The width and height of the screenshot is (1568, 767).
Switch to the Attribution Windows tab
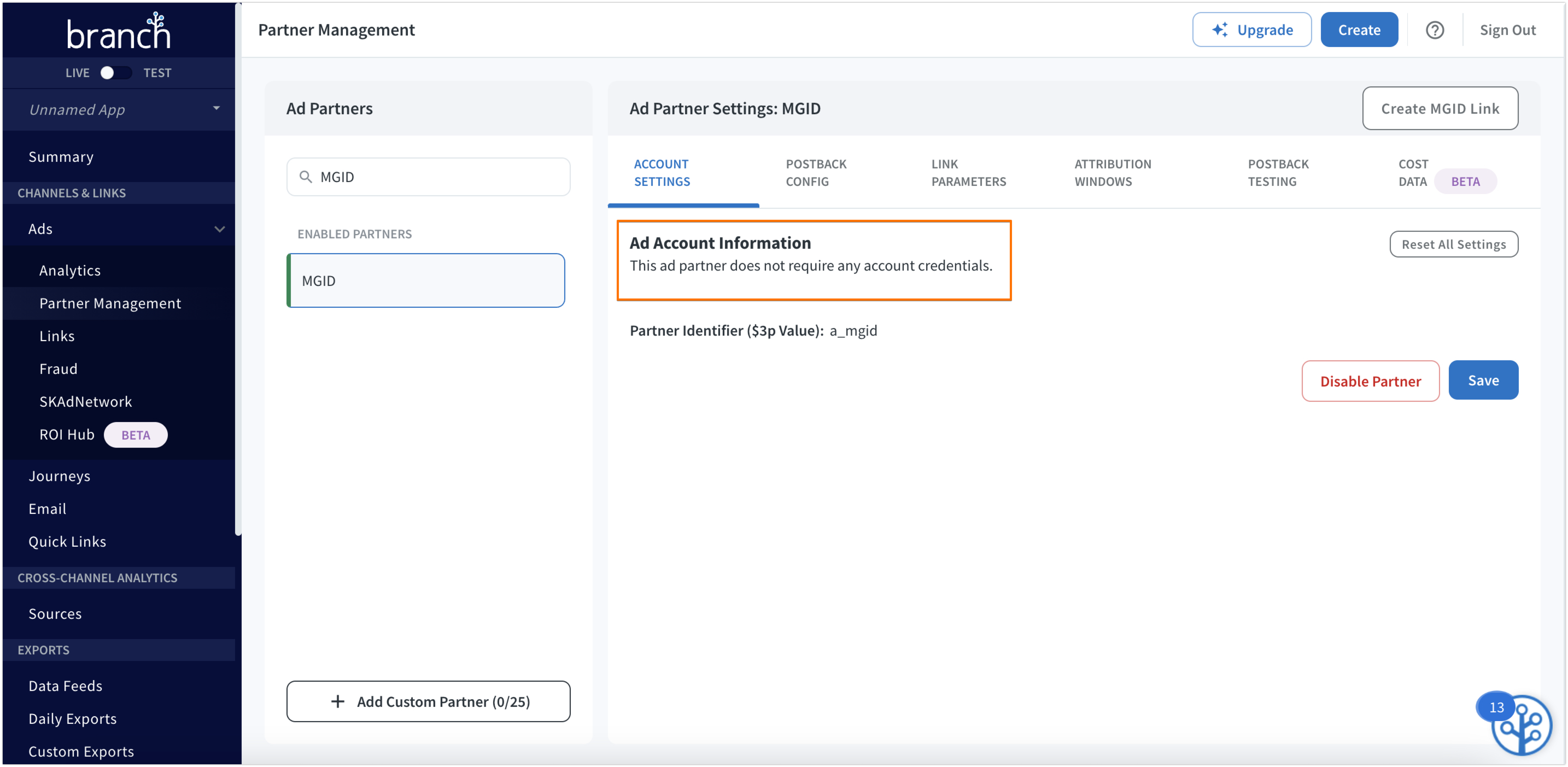point(1112,173)
